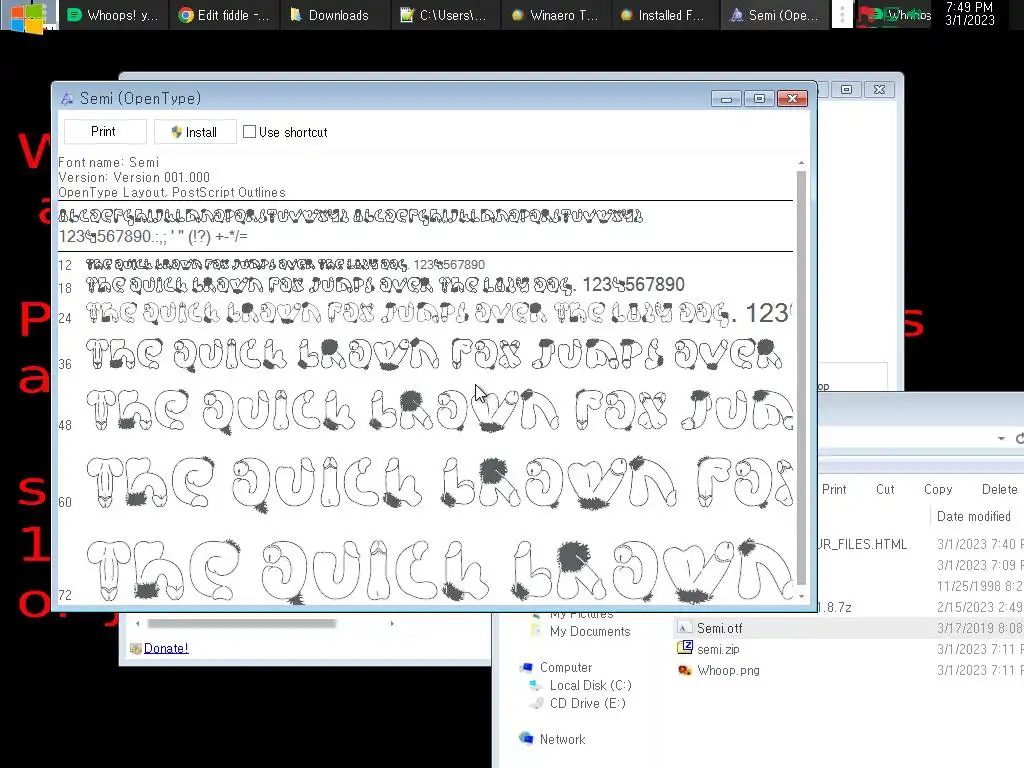Open the Windows Start button
1024x768 pixels.
point(29,15)
